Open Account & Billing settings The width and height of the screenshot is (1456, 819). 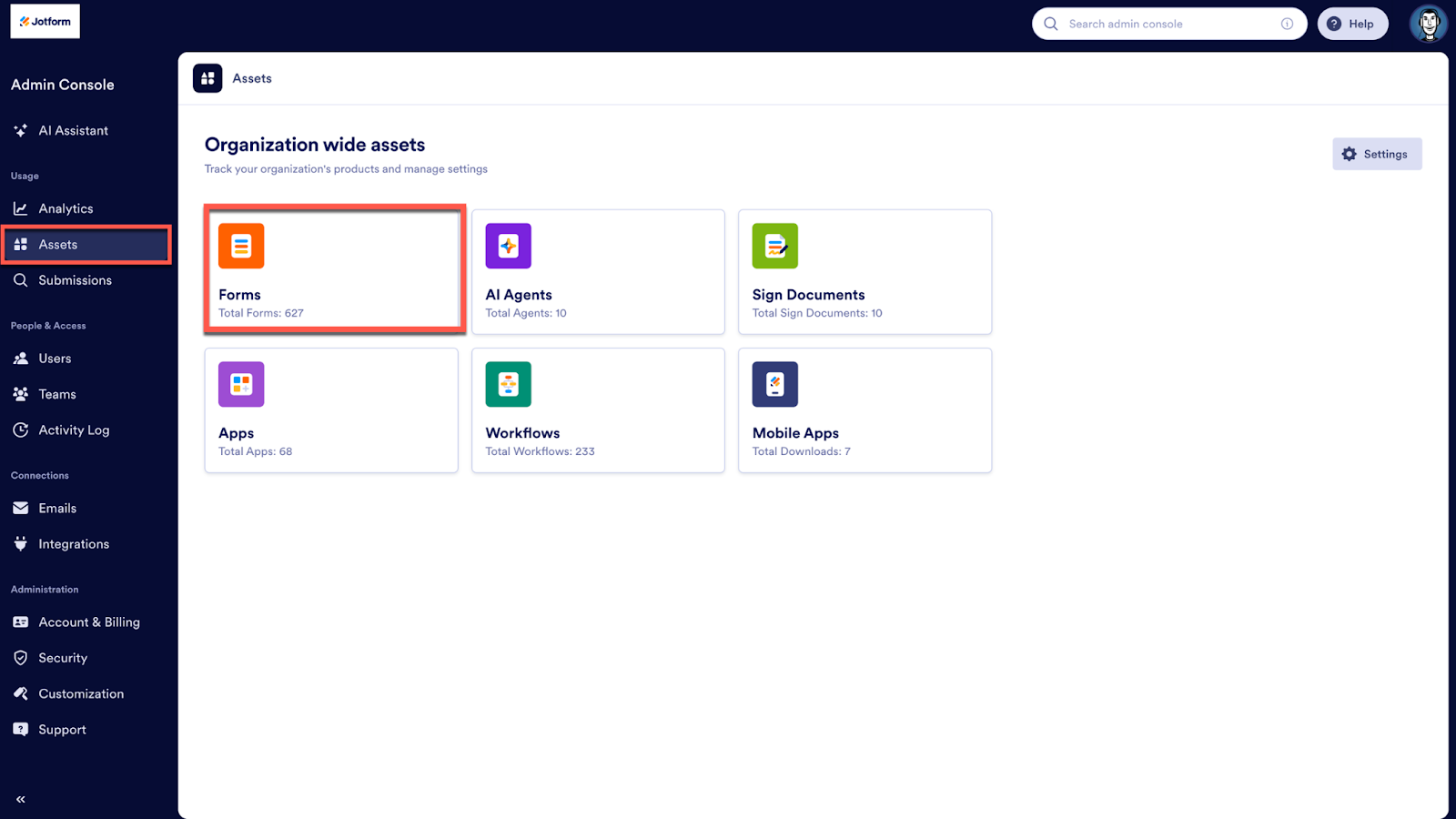point(89,622)
